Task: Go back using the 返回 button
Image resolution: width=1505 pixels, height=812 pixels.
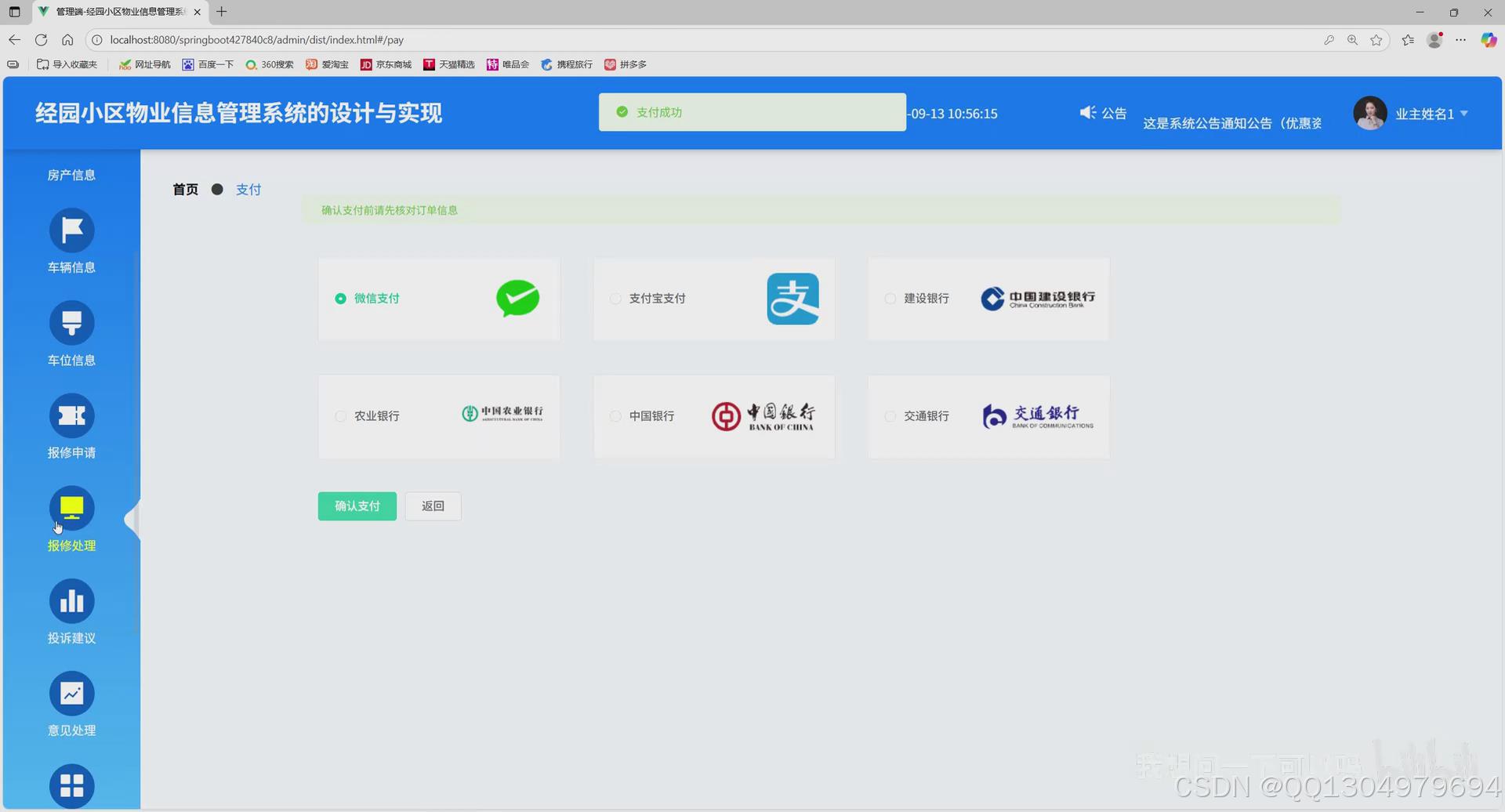Action: (x=433, y=506)
